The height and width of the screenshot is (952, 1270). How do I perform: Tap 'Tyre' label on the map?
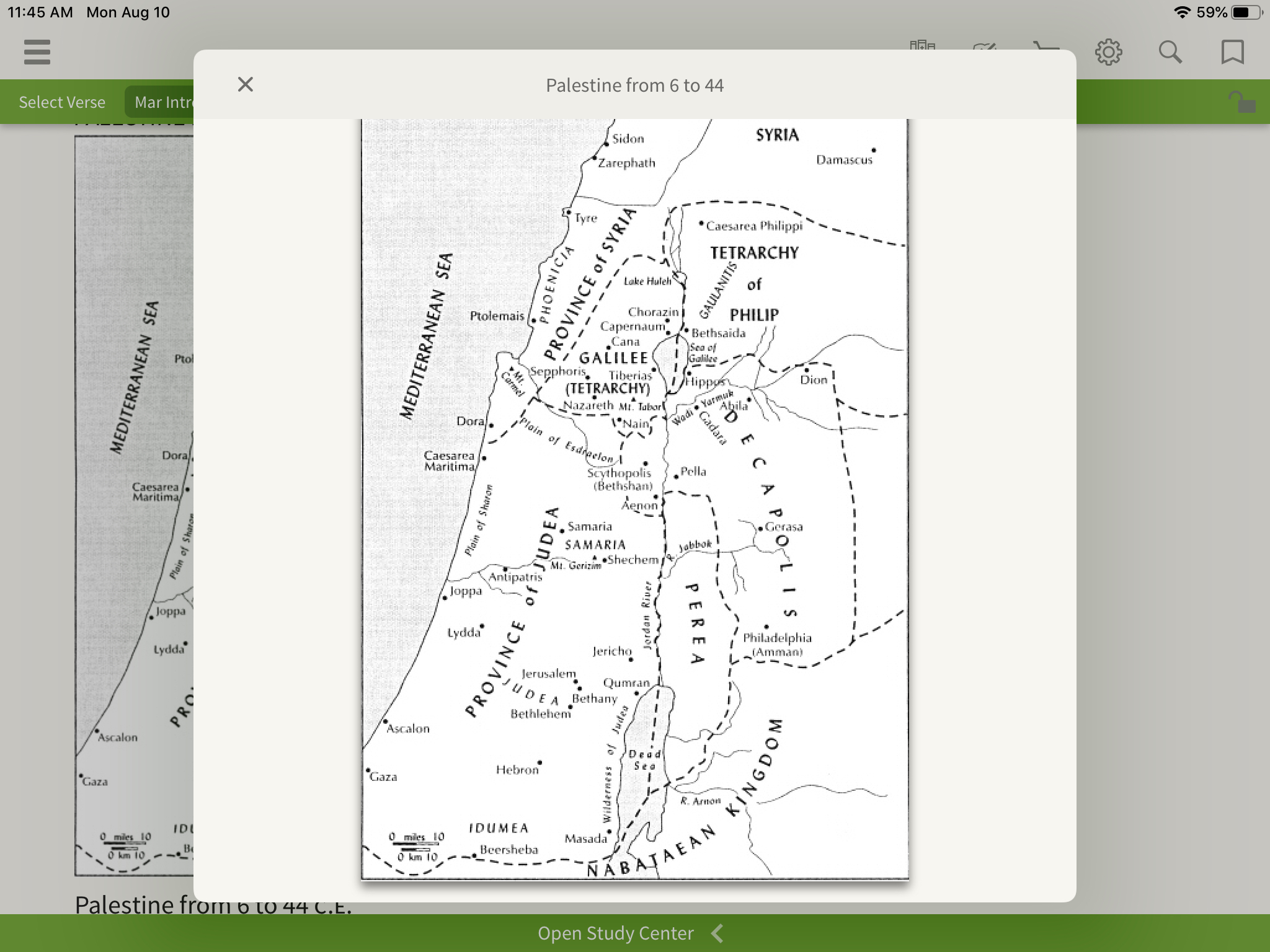585,218
